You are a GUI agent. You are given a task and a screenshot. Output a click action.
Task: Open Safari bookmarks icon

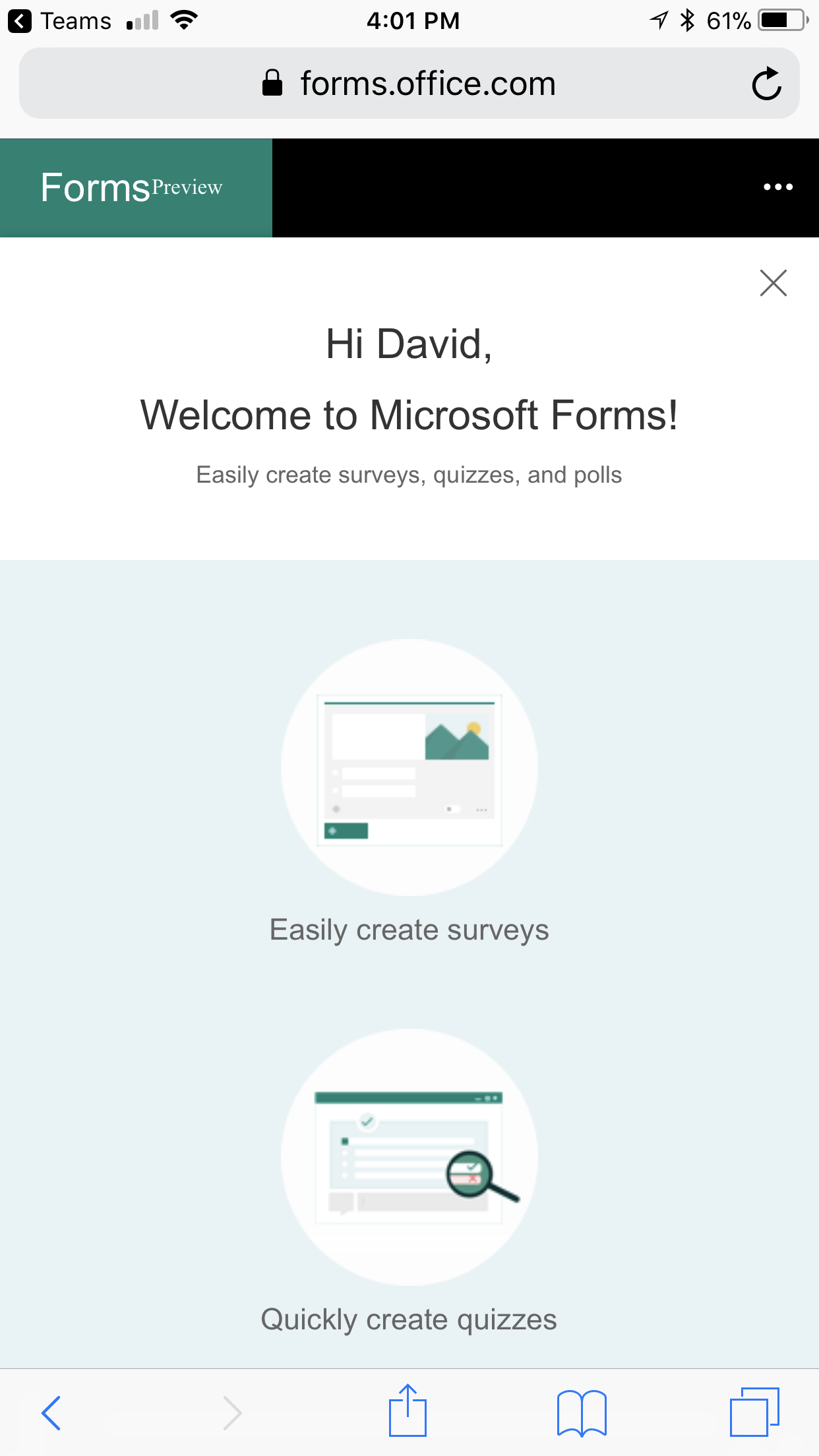(x=581, y=1412)
